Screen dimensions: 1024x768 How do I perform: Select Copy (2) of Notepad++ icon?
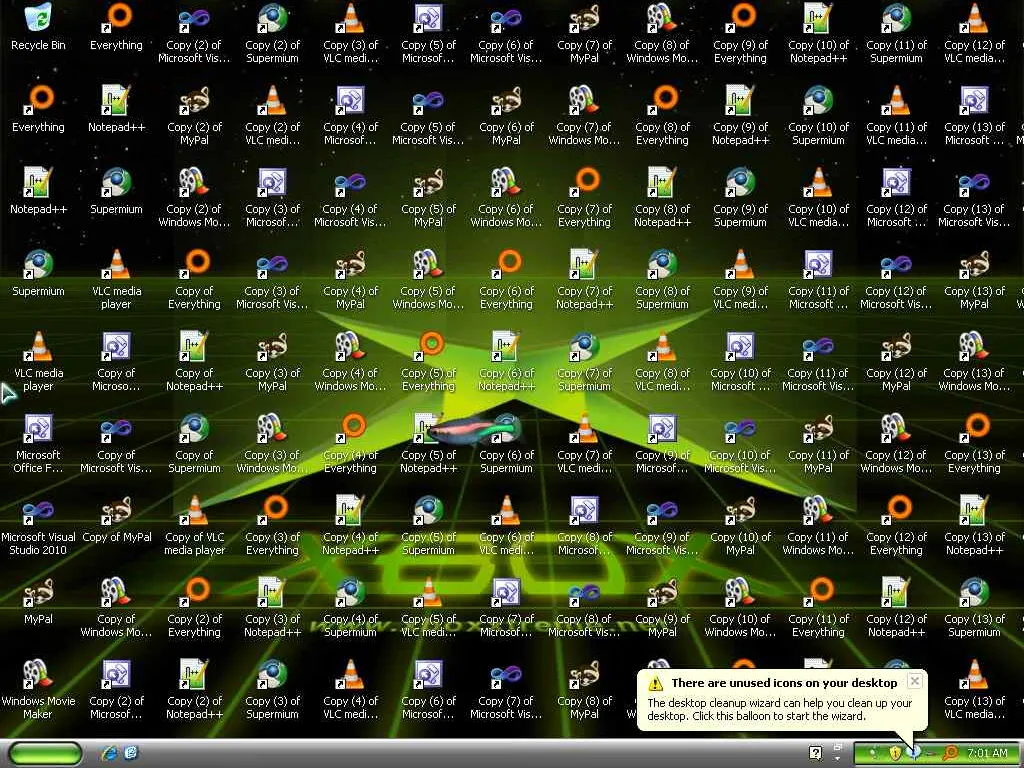tap(195, 689)
